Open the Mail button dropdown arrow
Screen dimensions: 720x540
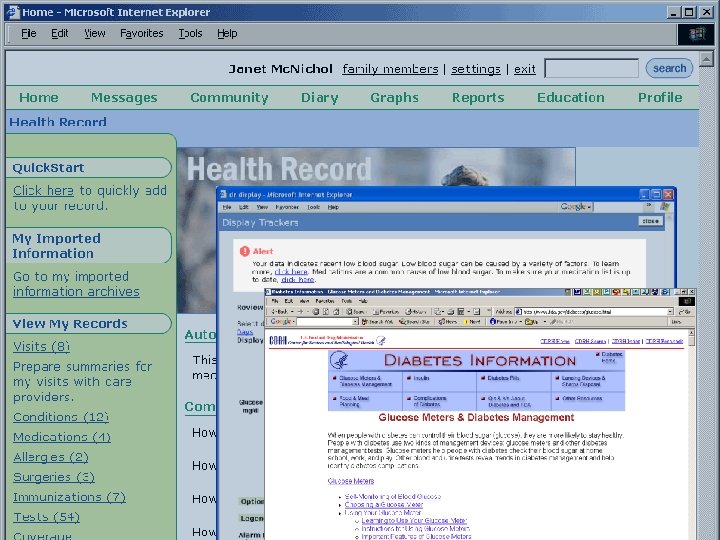pyautogui.click(x=443, y=312)
